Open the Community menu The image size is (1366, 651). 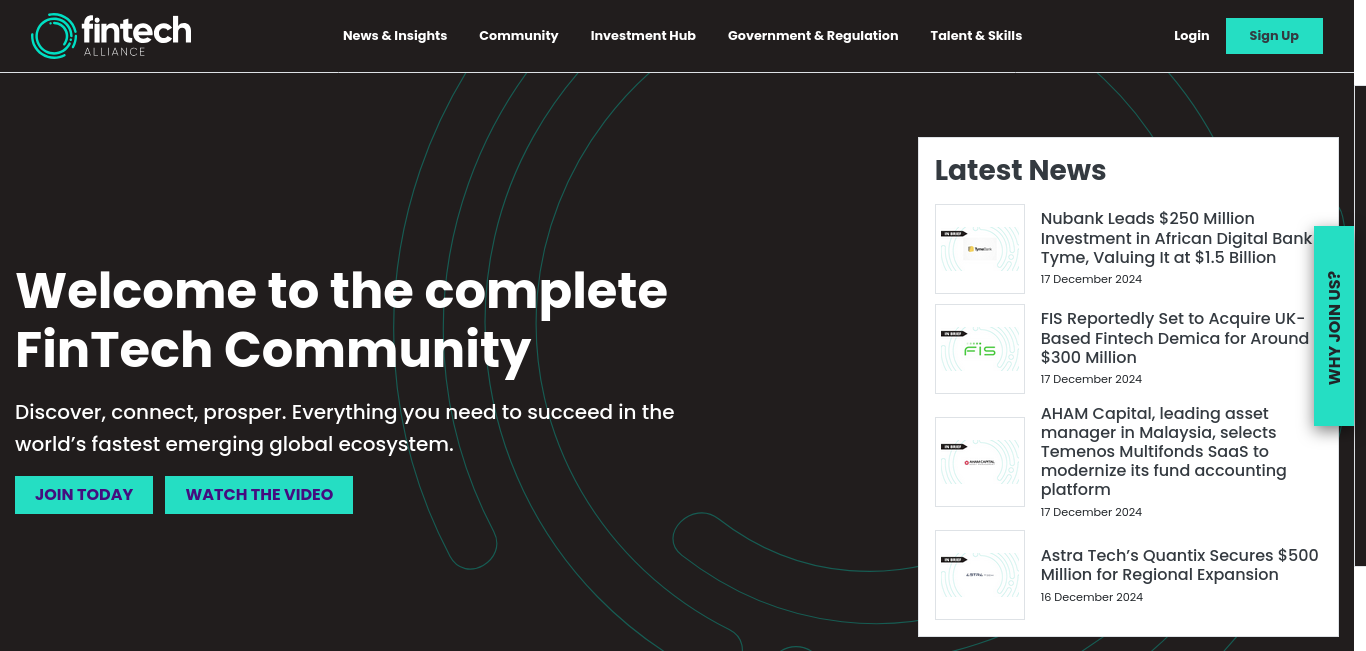click(519, 36)
